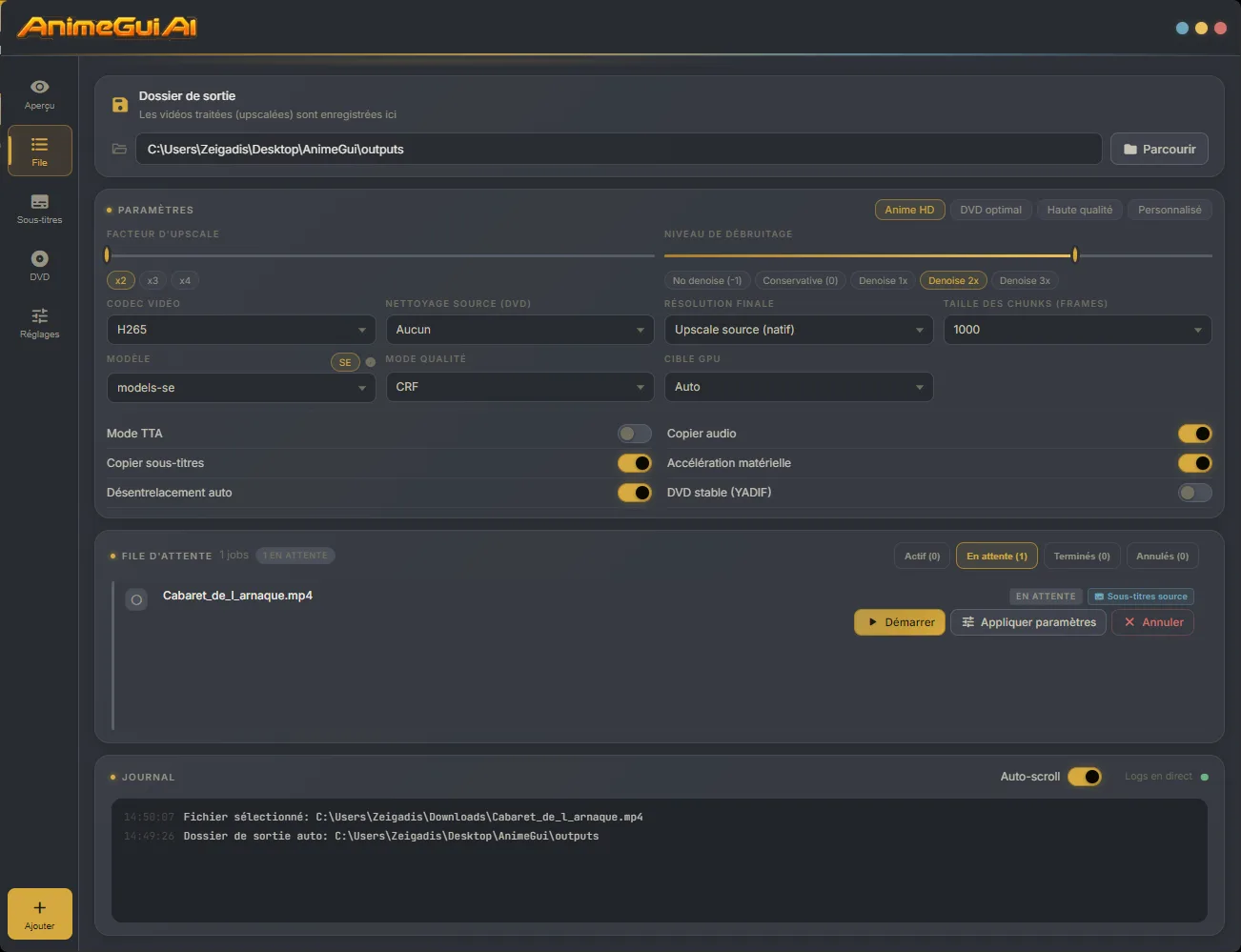Click the output folder path field
The height and width of the screenshot is (952, 1241).
(x=619, y=149)
